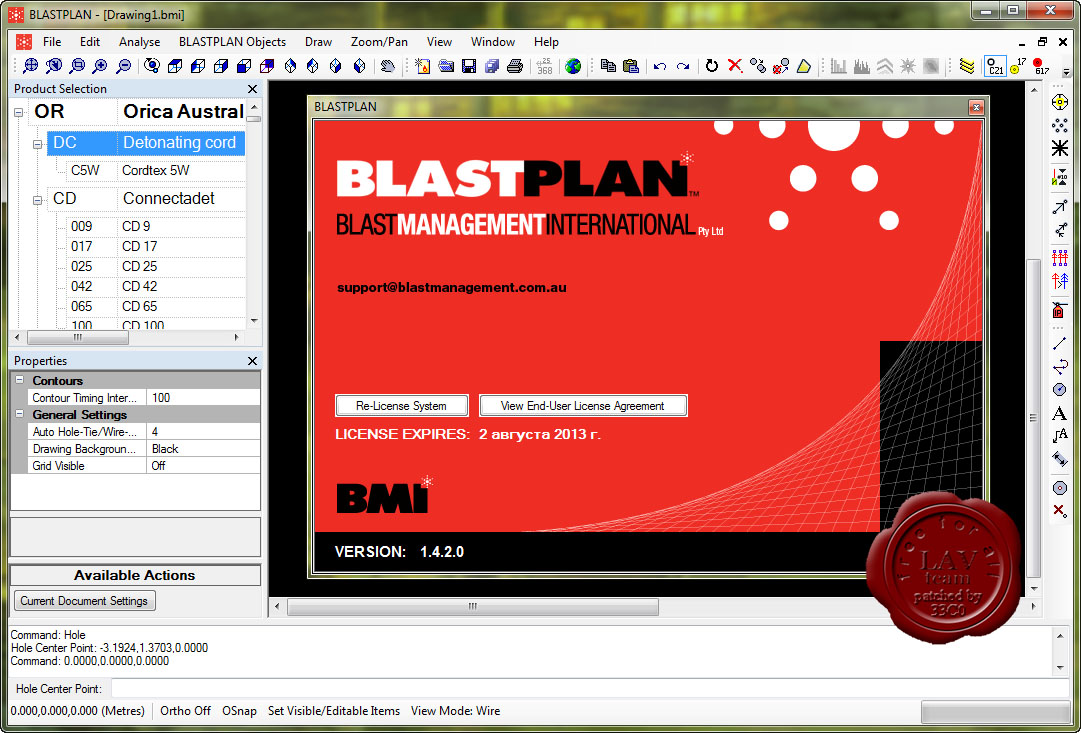
Task: Click the black rotate arrow icon
Action: [712, 66]
